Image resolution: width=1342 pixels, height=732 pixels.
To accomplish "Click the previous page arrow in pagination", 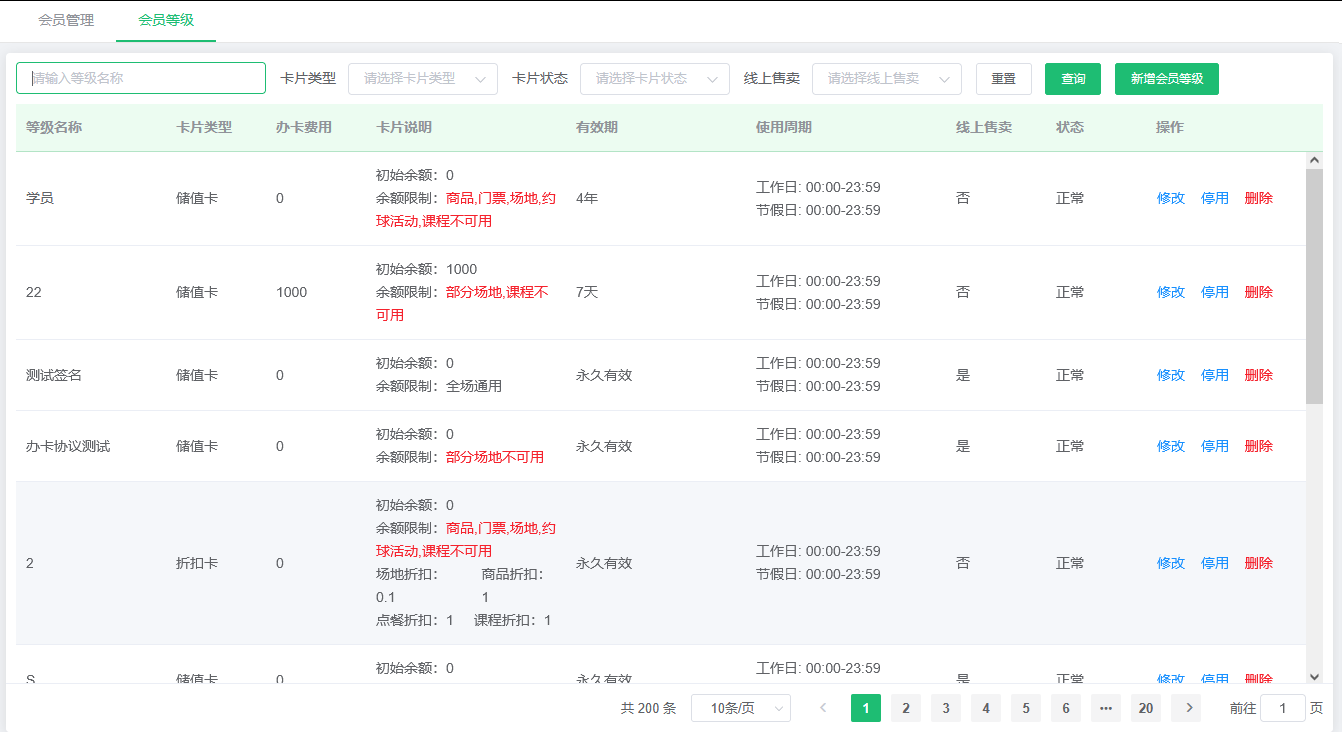I will 824,708.
